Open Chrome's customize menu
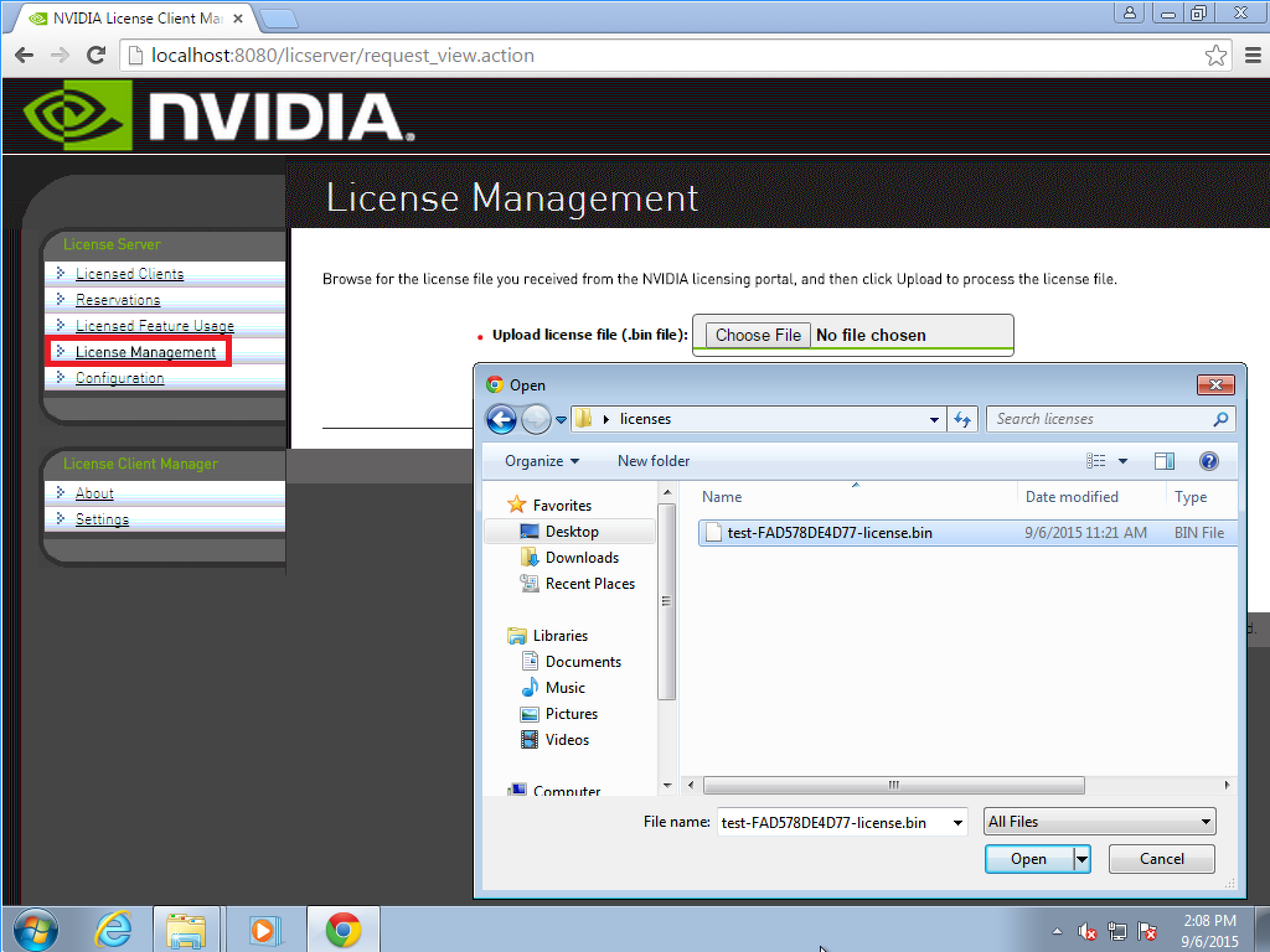This screenshot has height=952, width=1270. 1252,55
